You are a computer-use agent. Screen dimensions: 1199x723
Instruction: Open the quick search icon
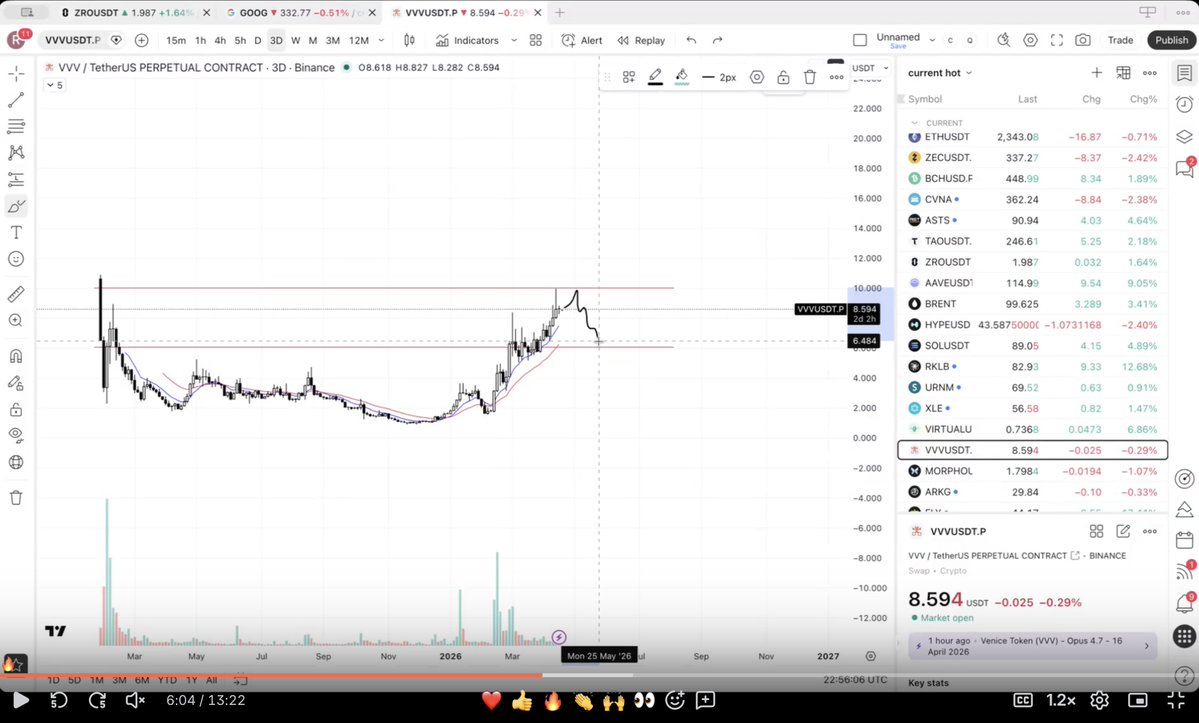(x=1003, y=40)
